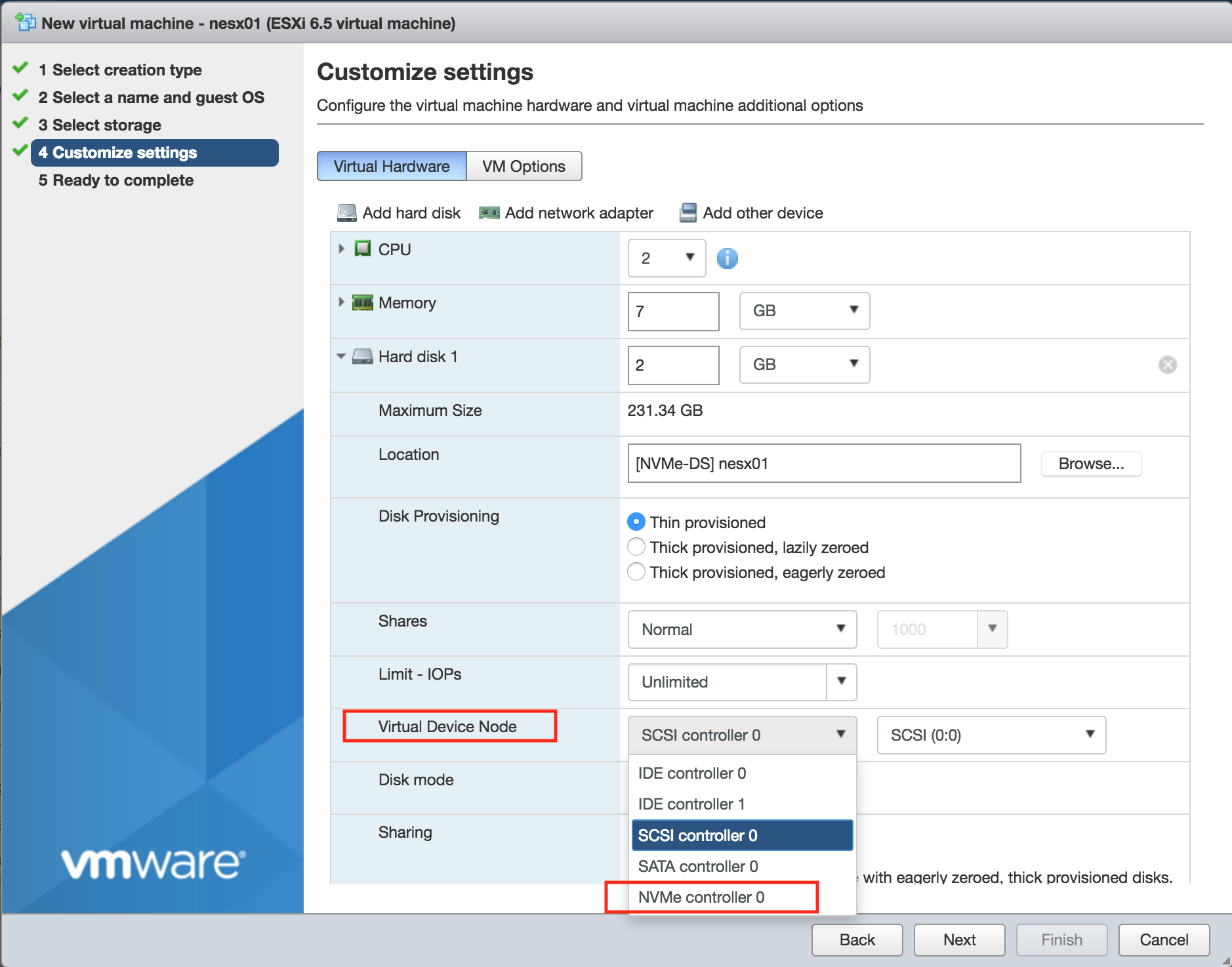Open the SCSI (0:0) node dropdown

click(991, 735)
